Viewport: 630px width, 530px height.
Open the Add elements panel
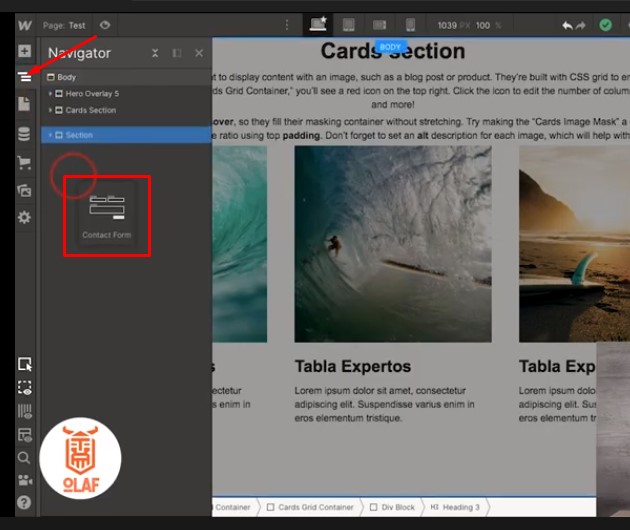click(x=25, y=51)
